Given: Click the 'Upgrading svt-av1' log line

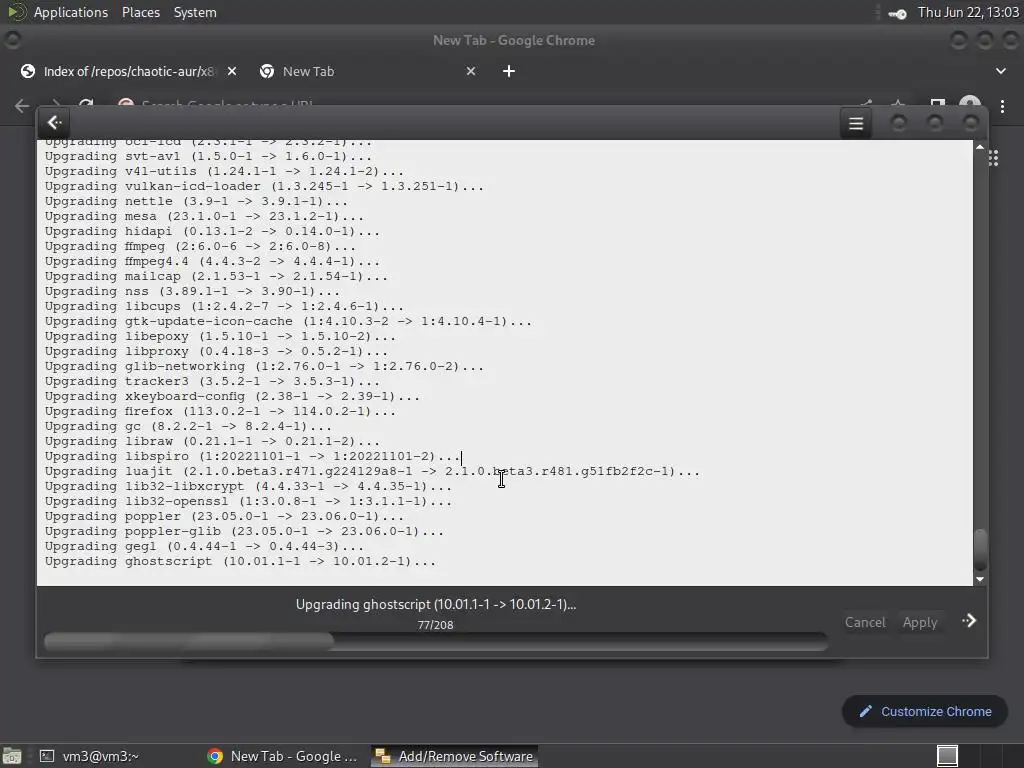Looking at the screenshot, I should 208,156.
